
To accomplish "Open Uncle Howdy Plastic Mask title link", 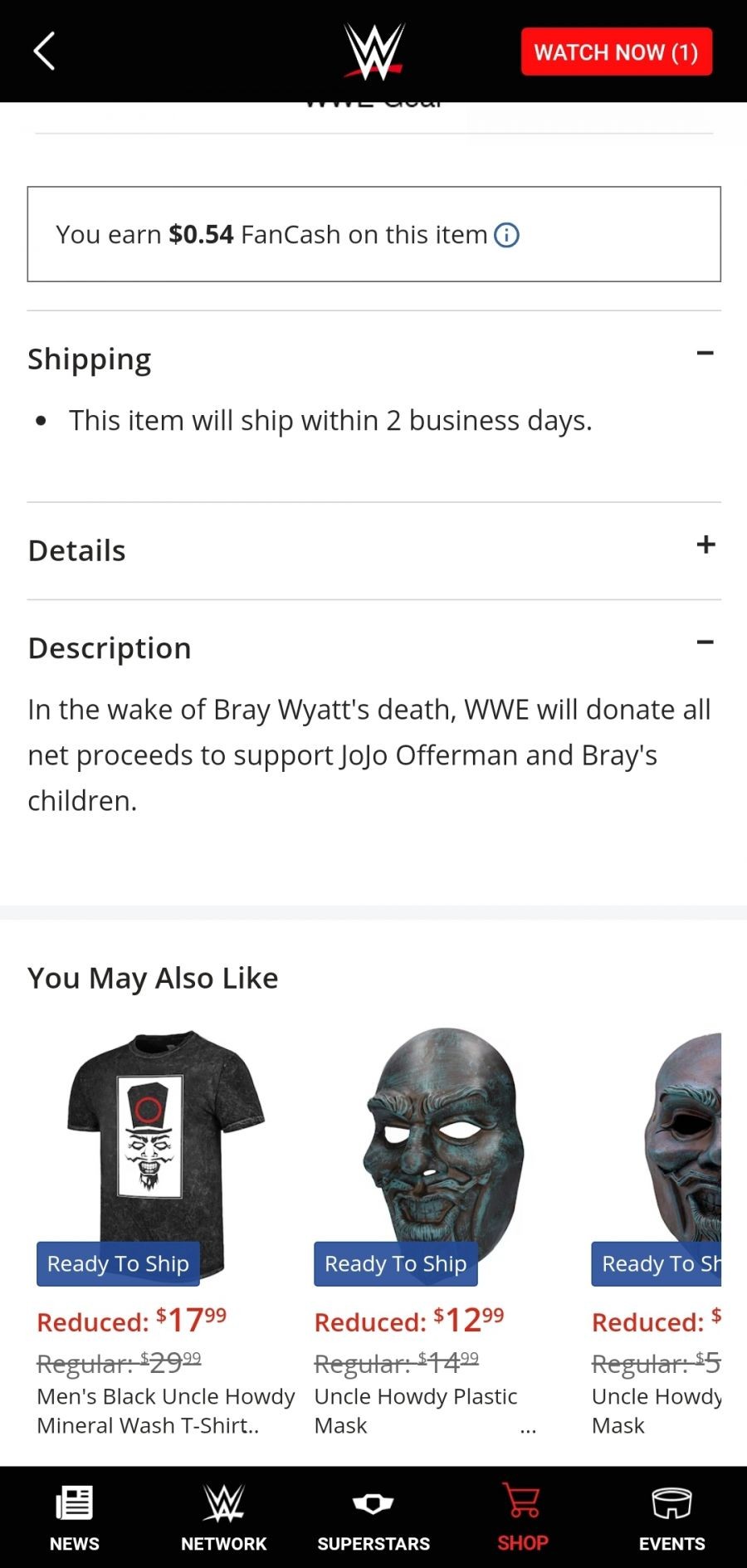I will (x=415, y=1410).
